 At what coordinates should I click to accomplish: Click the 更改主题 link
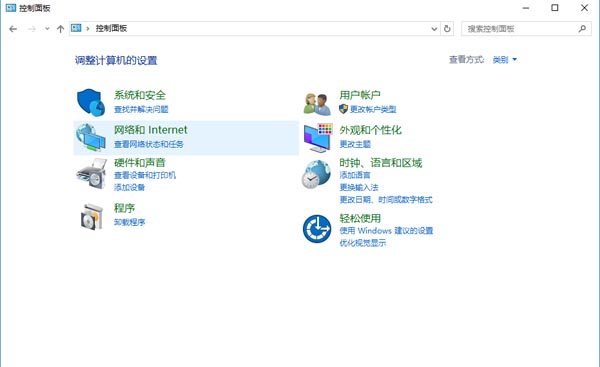[x=355, y=144]
